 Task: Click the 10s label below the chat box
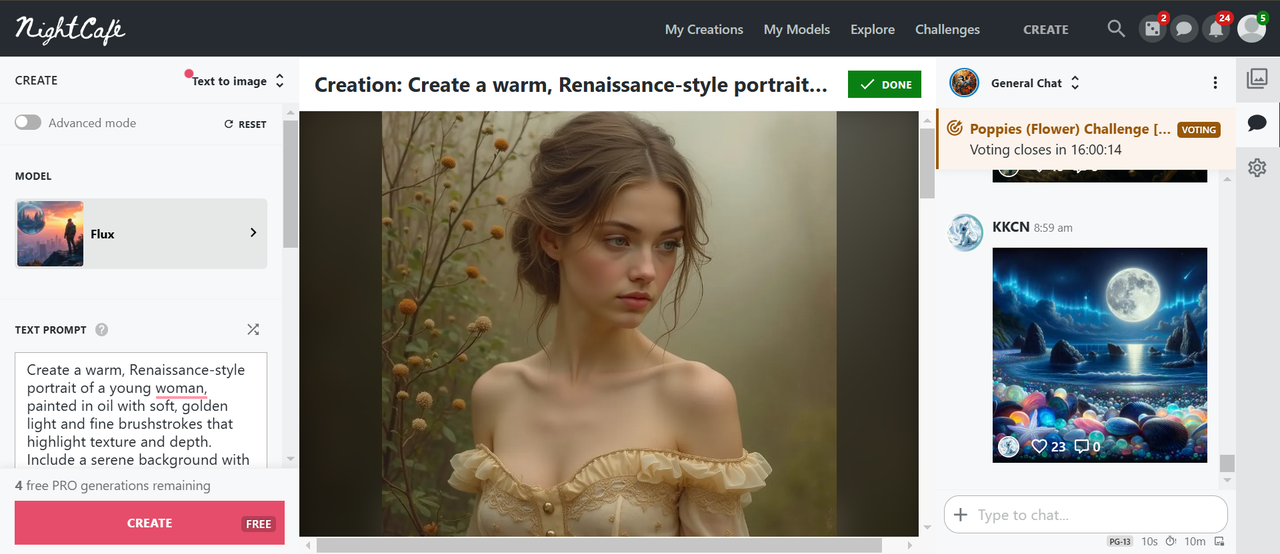coord(1150,541)
